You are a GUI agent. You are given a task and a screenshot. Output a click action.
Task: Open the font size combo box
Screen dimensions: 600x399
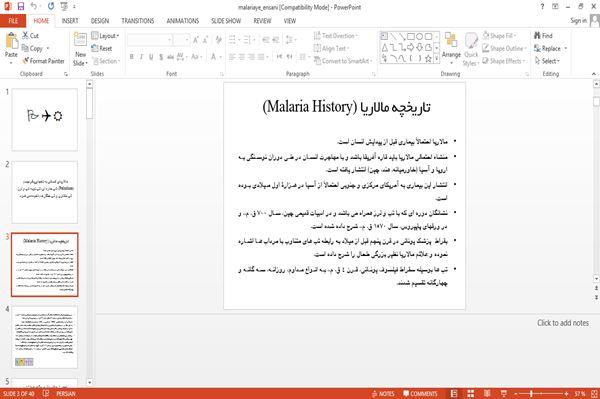tap(181, 40)
